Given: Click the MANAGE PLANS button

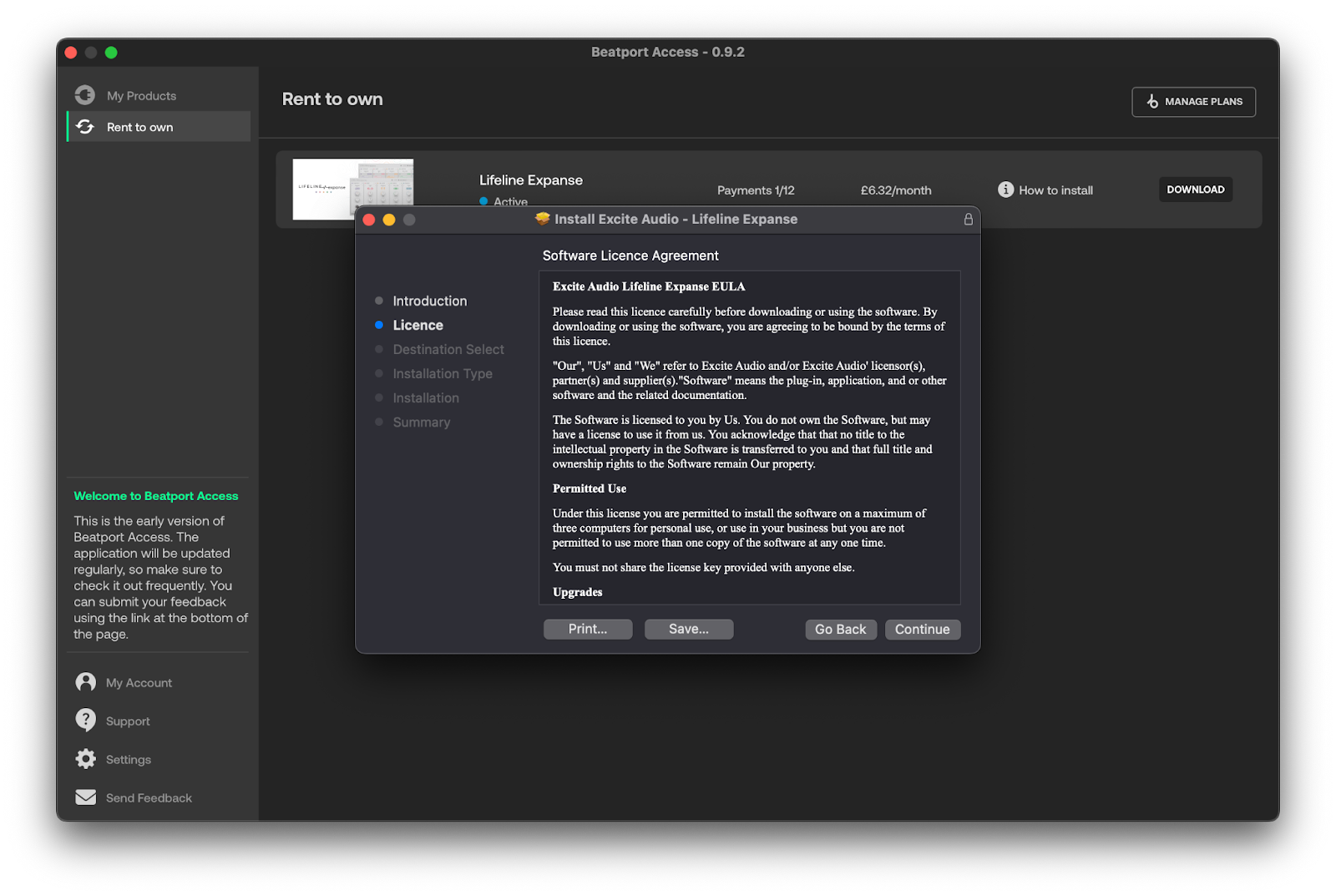Looking at the screenshot, I should [1193, 101].
